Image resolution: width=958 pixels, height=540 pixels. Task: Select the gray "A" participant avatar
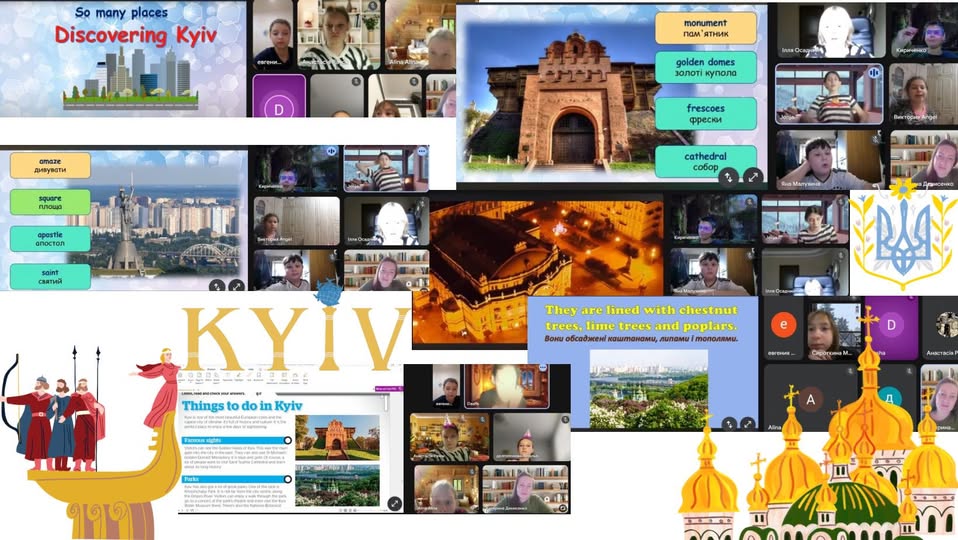pos(812,399)
